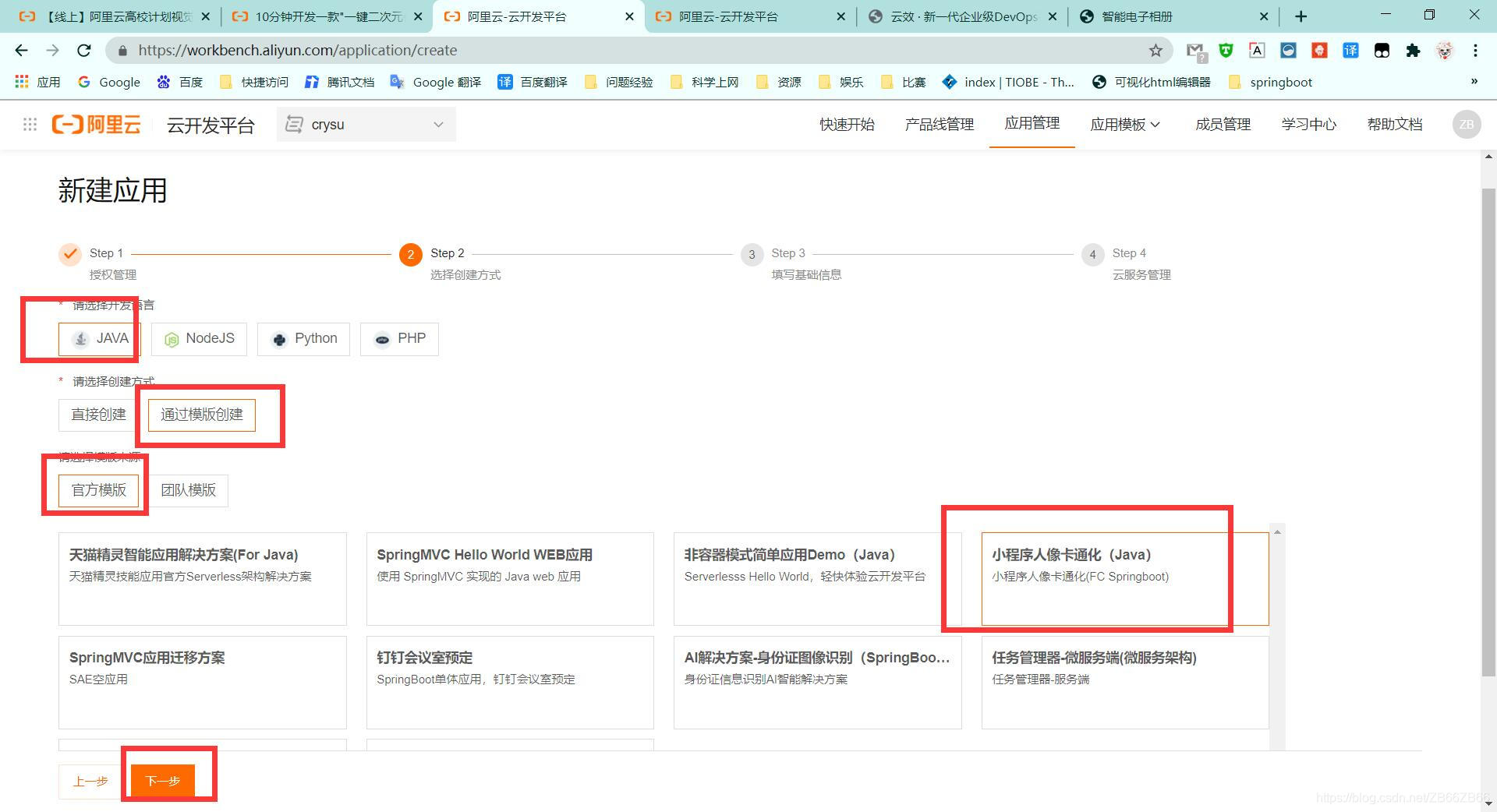This screenshot has height=812, width=1497.
Task: Select PHP as development language
Action: coord(399,339)
